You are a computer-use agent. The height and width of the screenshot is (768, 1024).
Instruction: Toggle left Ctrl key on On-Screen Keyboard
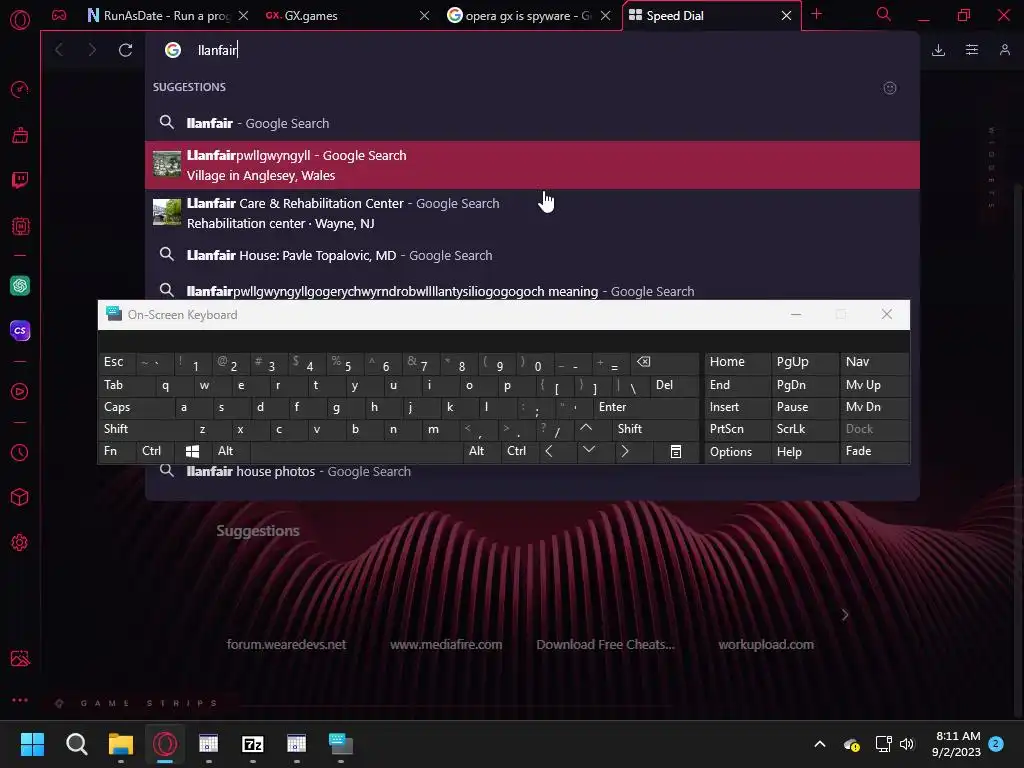(x=154, y=451)
